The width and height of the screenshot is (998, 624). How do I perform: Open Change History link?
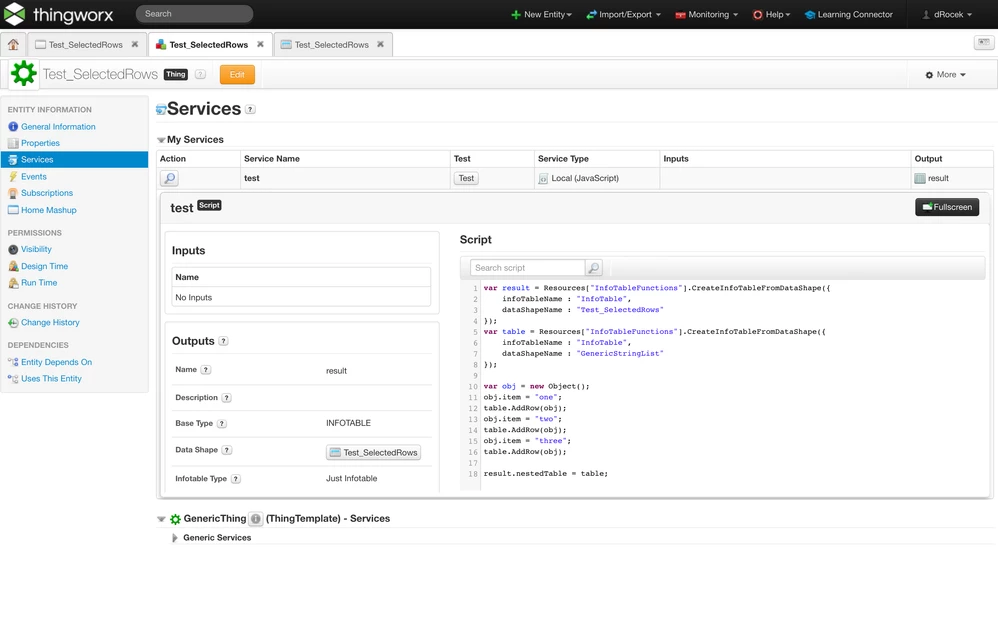coord(50,323)
